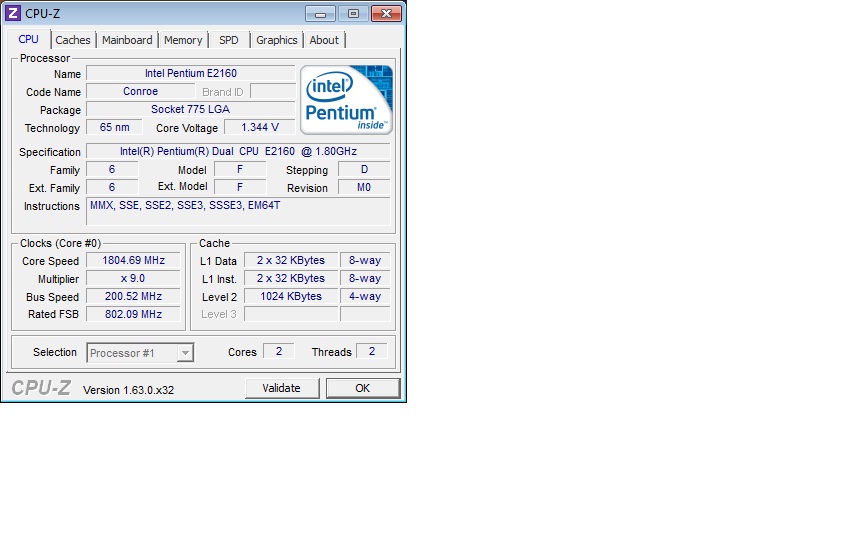Screen dimensions: 864x540
Task: Click the CPU-Z title bar logo icon
Action: (x=12, y=13)
